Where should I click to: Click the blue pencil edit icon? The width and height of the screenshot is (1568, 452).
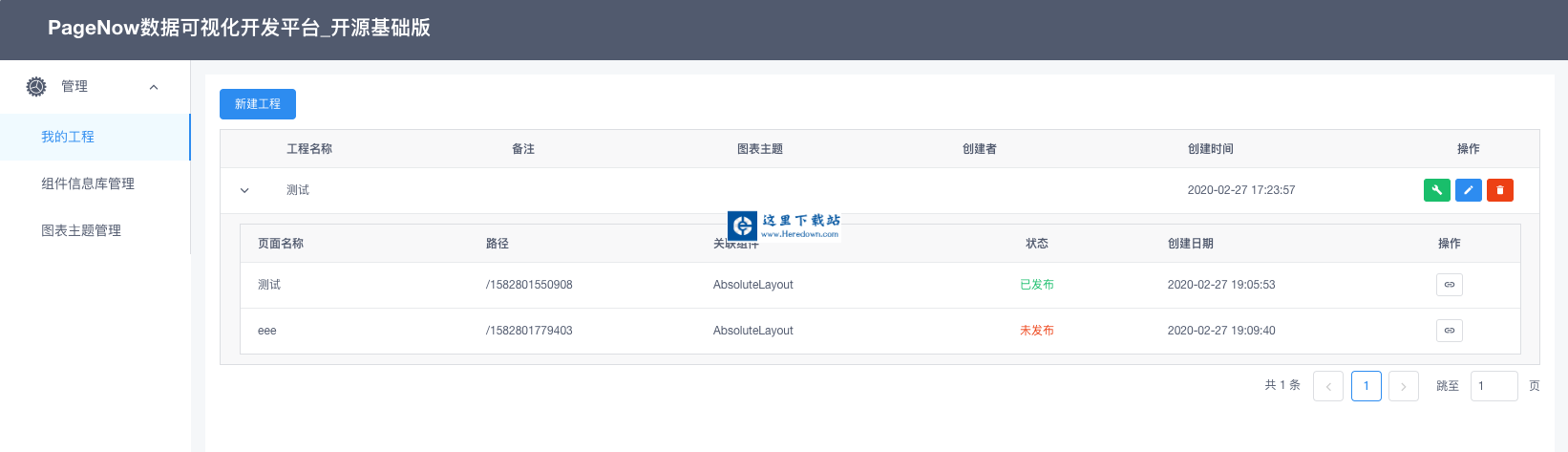1468,190
